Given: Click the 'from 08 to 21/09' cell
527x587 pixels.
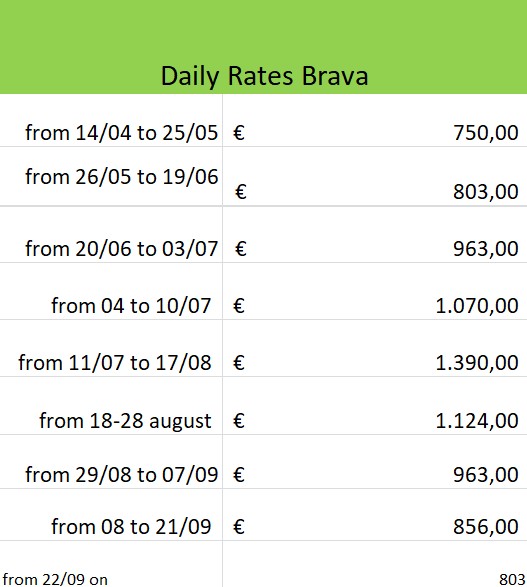Looking at the screenshot, I should click(x=111, y=515).
